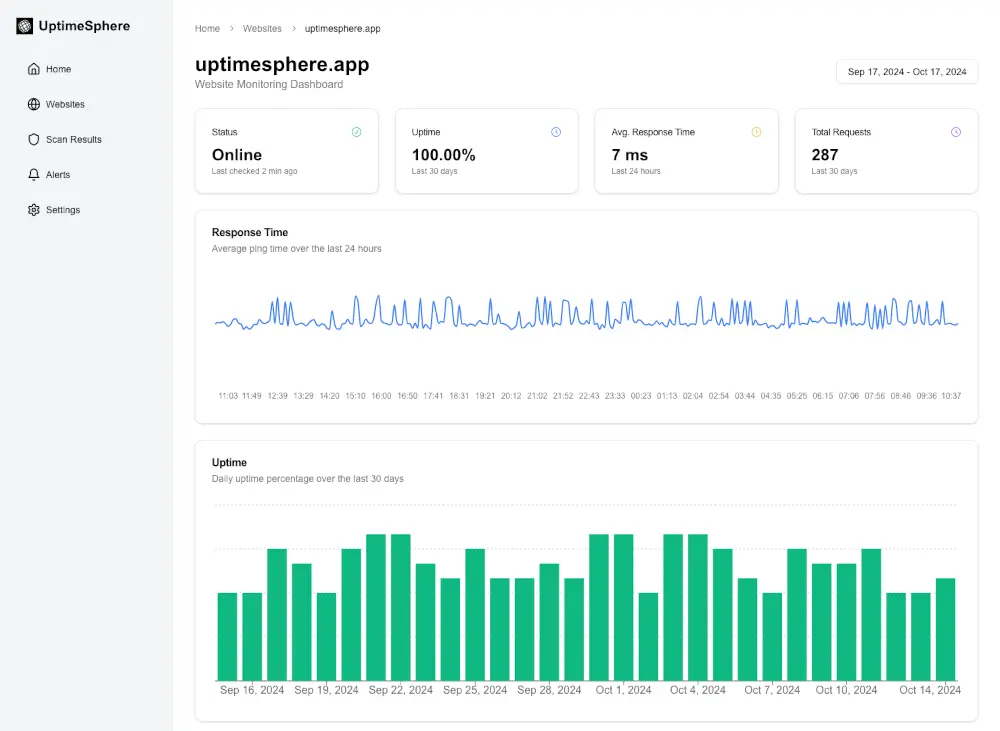
Task: Click the UptimeSphere logo icon
Action: click(23, 25)
